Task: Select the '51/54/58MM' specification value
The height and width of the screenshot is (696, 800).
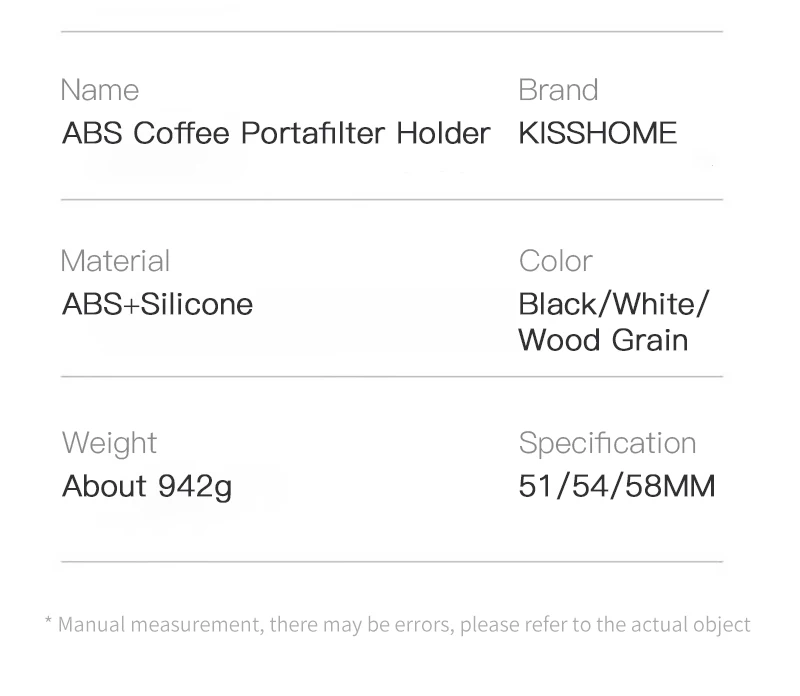Action: [617, 487]
